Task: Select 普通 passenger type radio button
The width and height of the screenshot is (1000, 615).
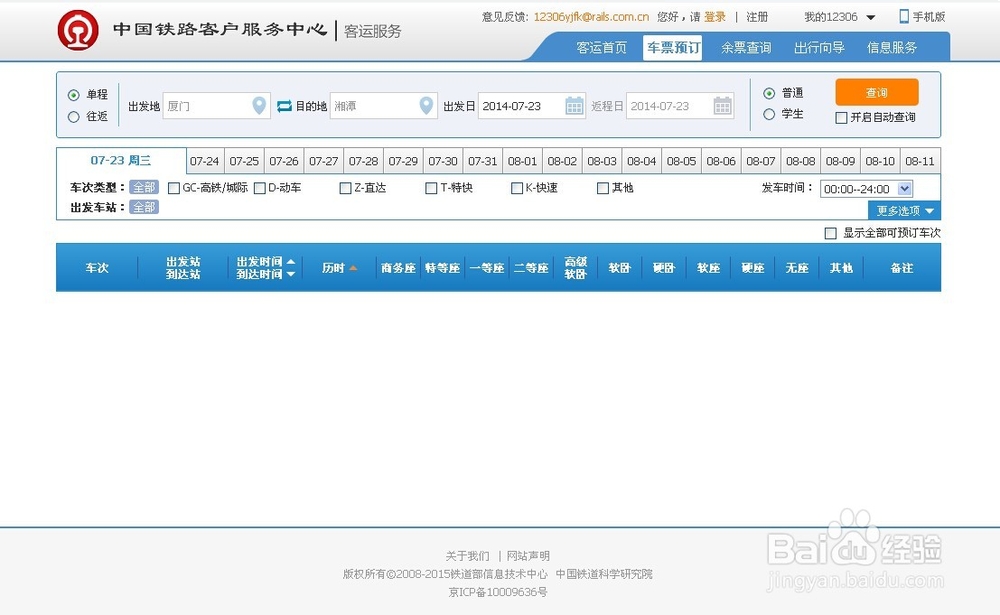Action: 769,93
